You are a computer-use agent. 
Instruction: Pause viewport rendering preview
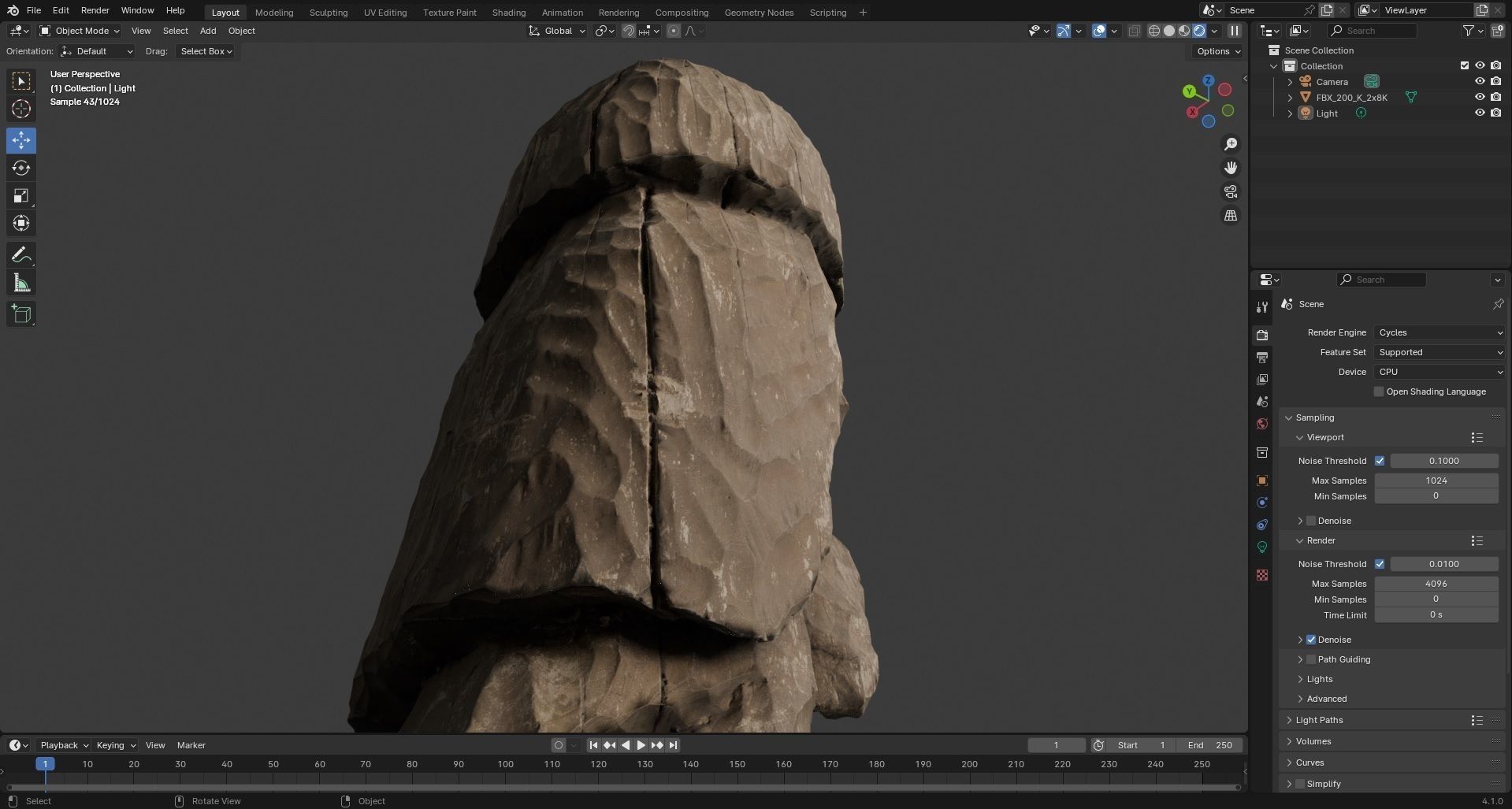(x=1235, y=31)
